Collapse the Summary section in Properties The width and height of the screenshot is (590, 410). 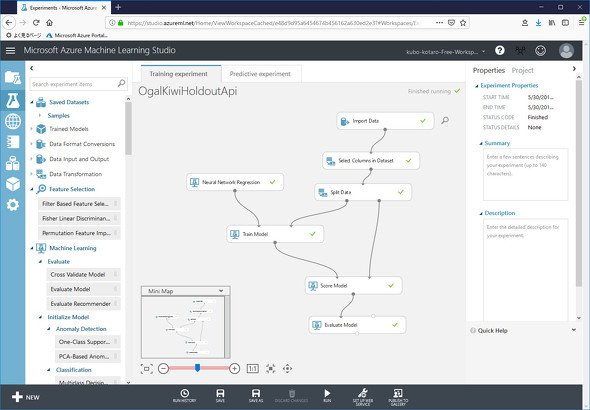pos(481,143)
